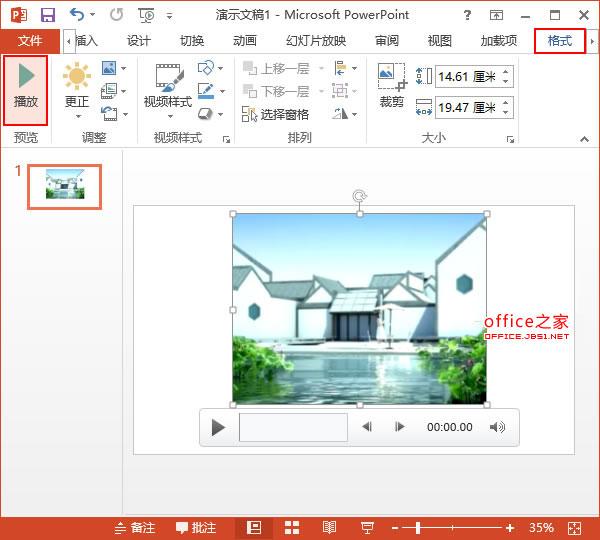Switch to the Review (审阅) tab
600x540 pixels.
click(x=387, y=41)
